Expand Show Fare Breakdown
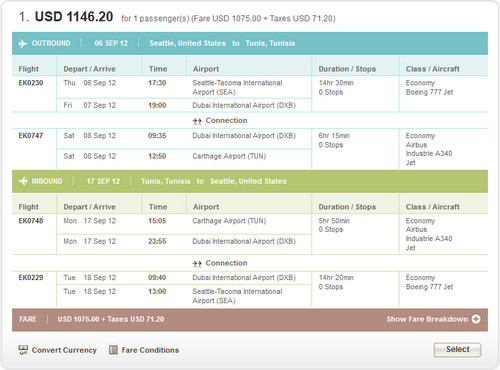Image resolution: width=500 pixels, height=370 pixels. [433, 319]
